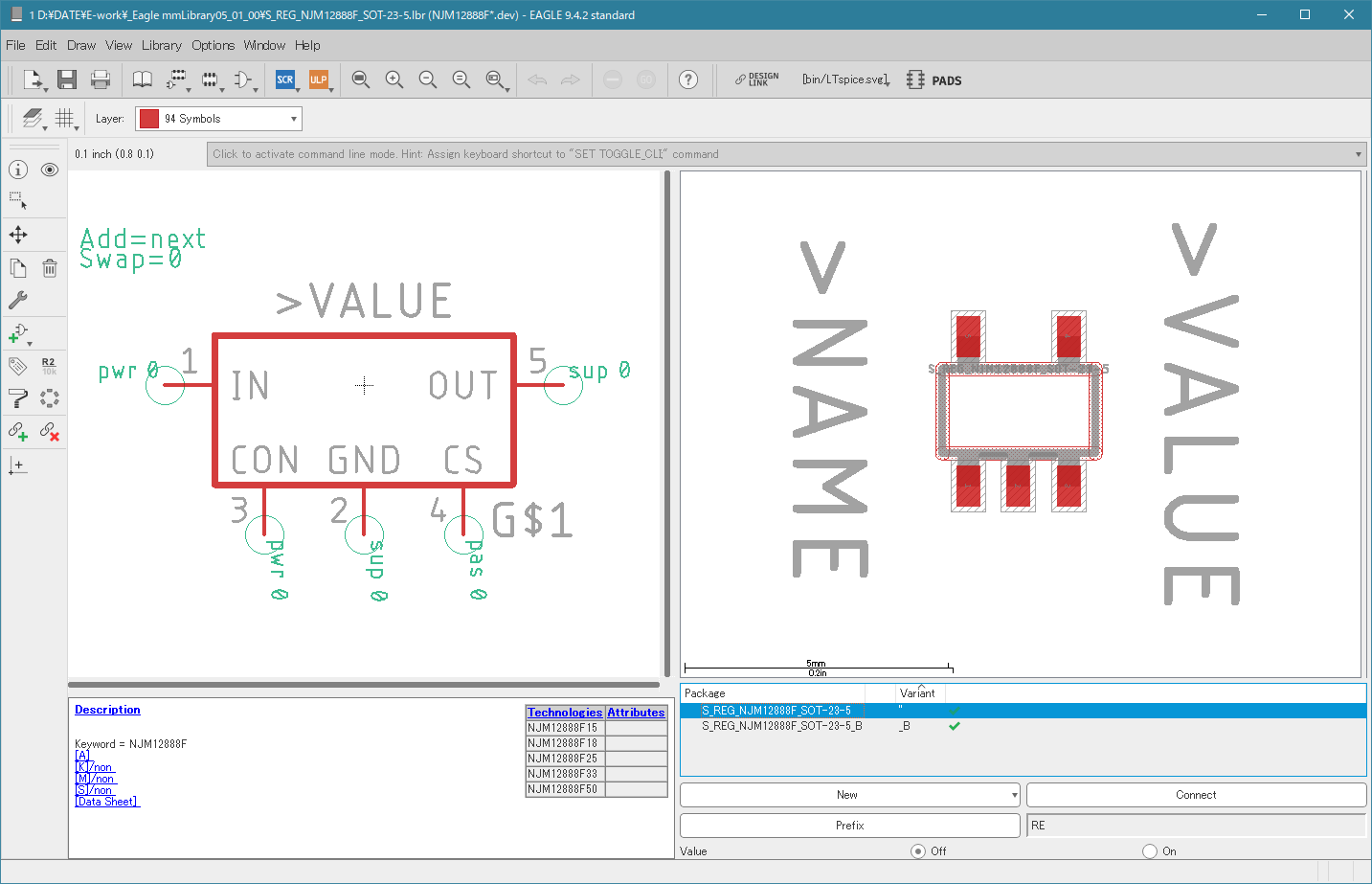
Task: Click the Undo arrow icon
Action: (x=537, y=79)
